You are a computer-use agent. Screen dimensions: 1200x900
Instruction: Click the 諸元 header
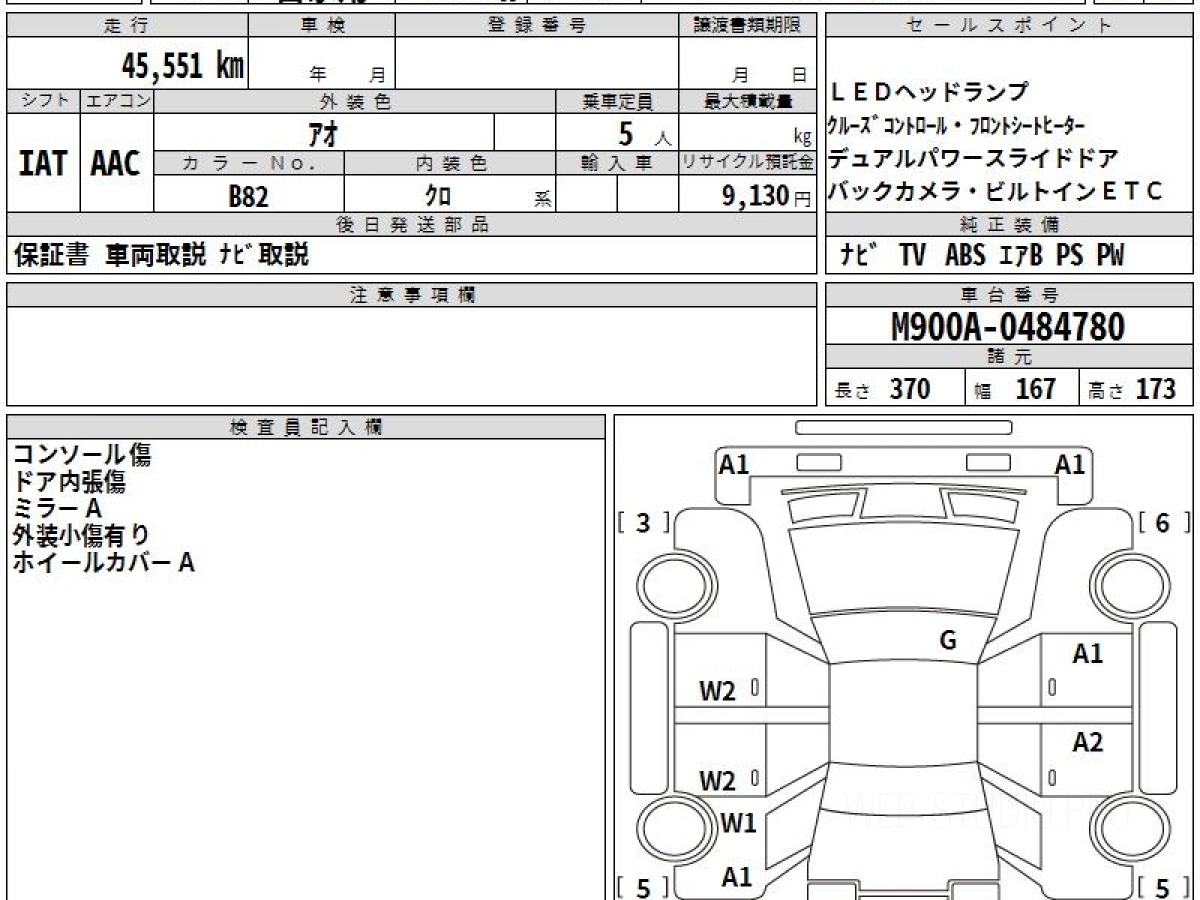[x=1010, y=357]
